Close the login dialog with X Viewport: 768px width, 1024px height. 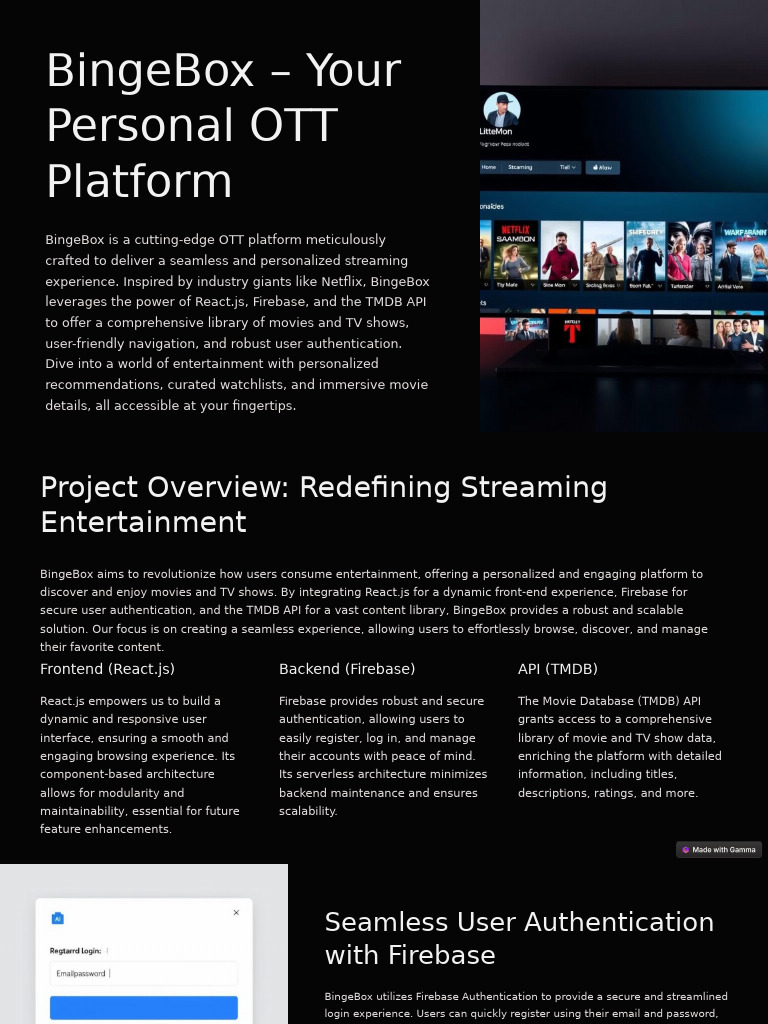click(236, 912)
